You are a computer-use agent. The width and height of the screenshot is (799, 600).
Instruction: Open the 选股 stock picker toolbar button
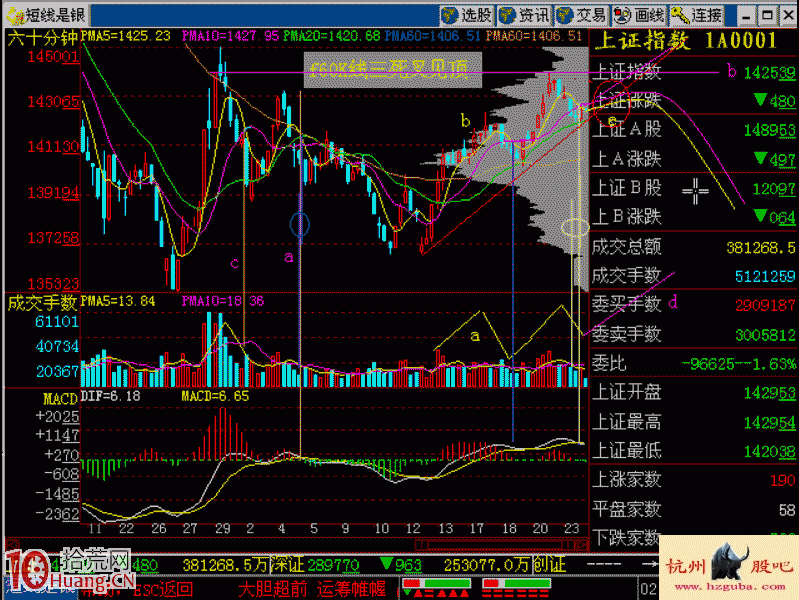(x=466, y=15)
